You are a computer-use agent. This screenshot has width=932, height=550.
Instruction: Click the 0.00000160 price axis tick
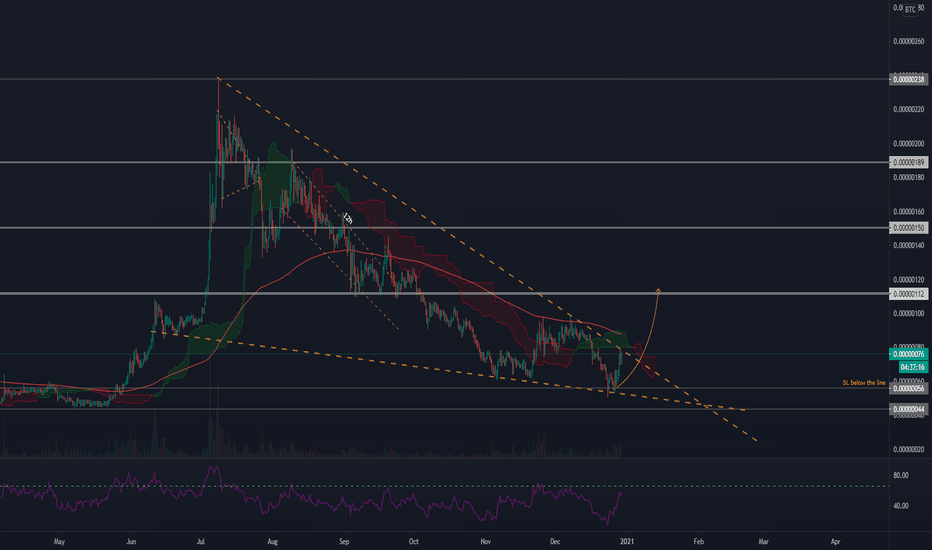(909, 212)
